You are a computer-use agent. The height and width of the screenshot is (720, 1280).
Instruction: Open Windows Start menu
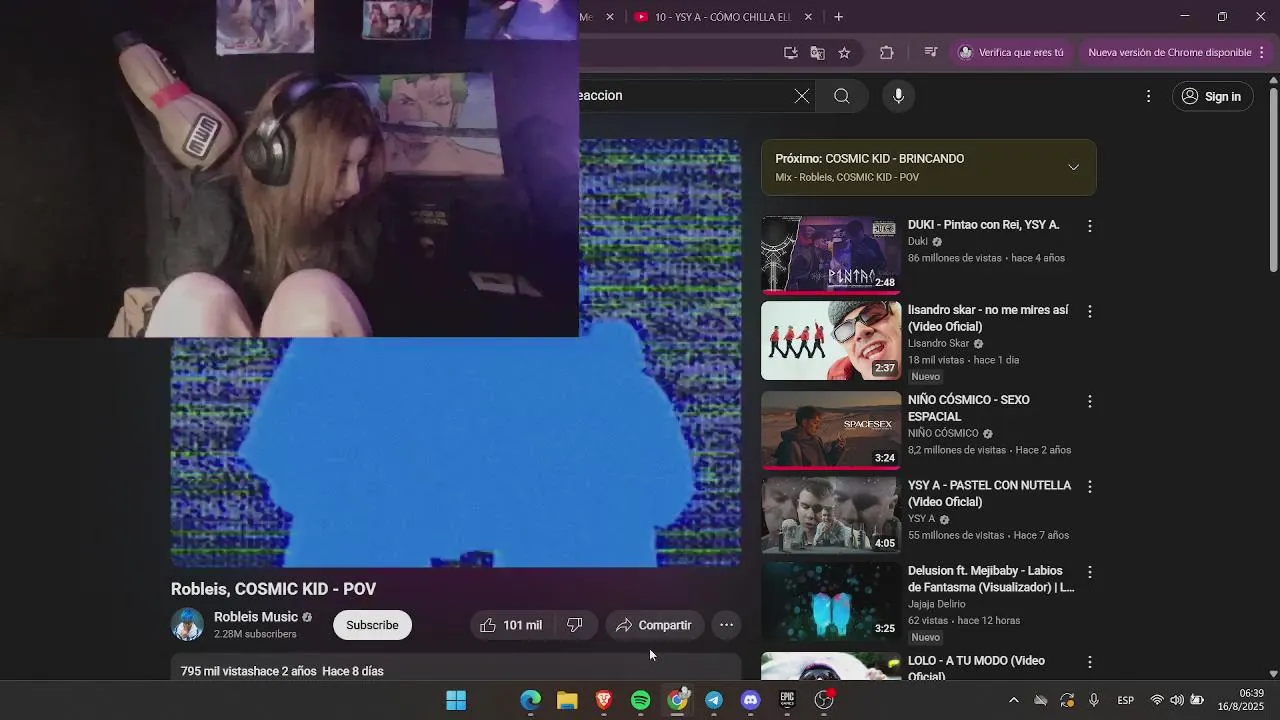point(456,700)
